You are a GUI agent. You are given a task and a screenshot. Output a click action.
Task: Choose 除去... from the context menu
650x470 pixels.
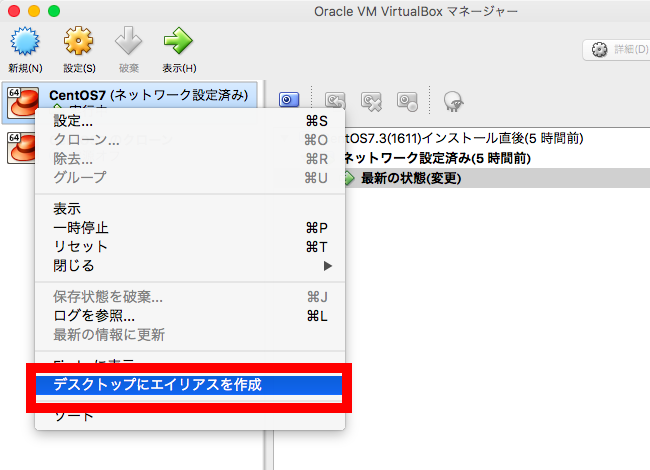[190, 159]
